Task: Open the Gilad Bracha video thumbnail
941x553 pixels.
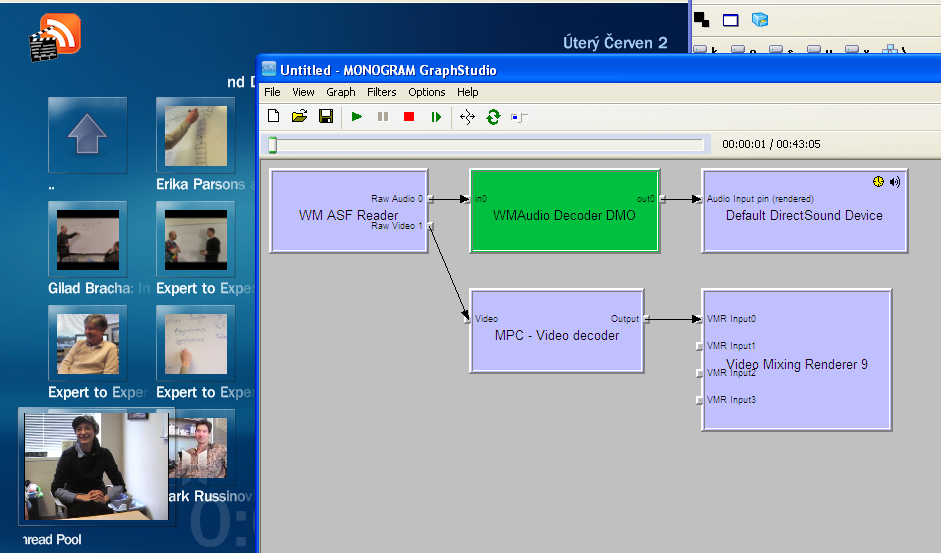Action: 88,239
